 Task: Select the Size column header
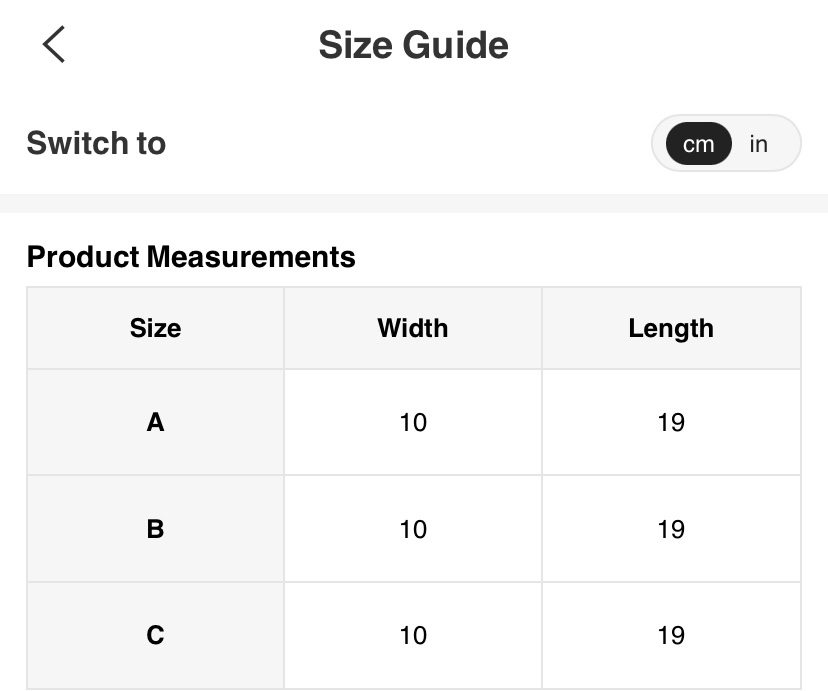(x=155, y=328)
